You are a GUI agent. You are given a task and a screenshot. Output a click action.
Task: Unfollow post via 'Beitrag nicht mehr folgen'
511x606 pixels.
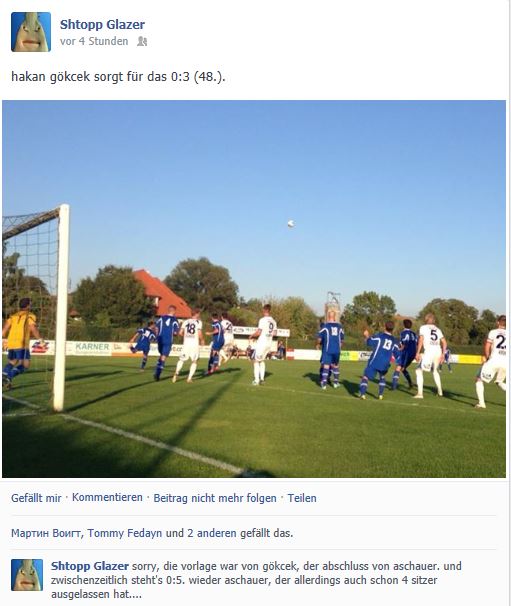[215, 498]
